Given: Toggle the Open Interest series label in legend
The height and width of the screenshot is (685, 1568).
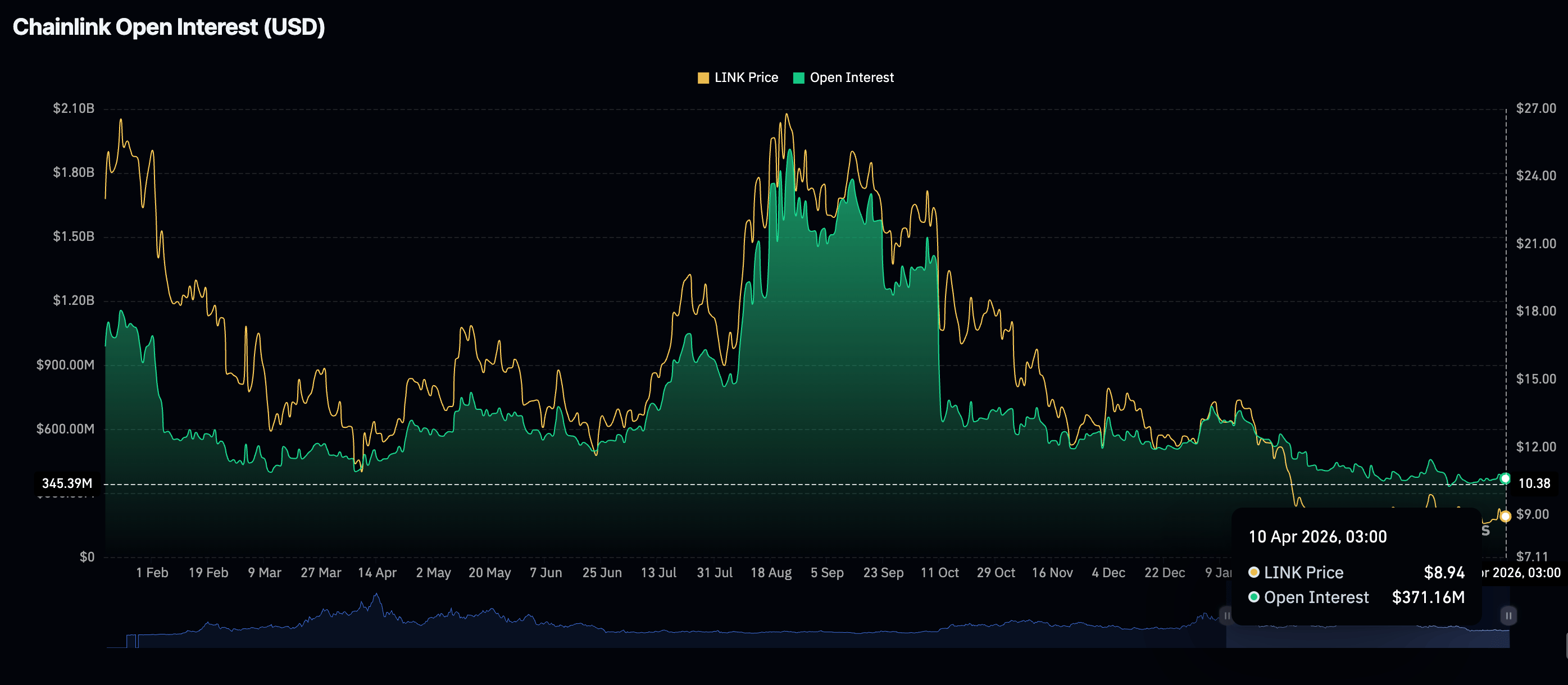Looking at the screenshot, I should pos(852,78).
